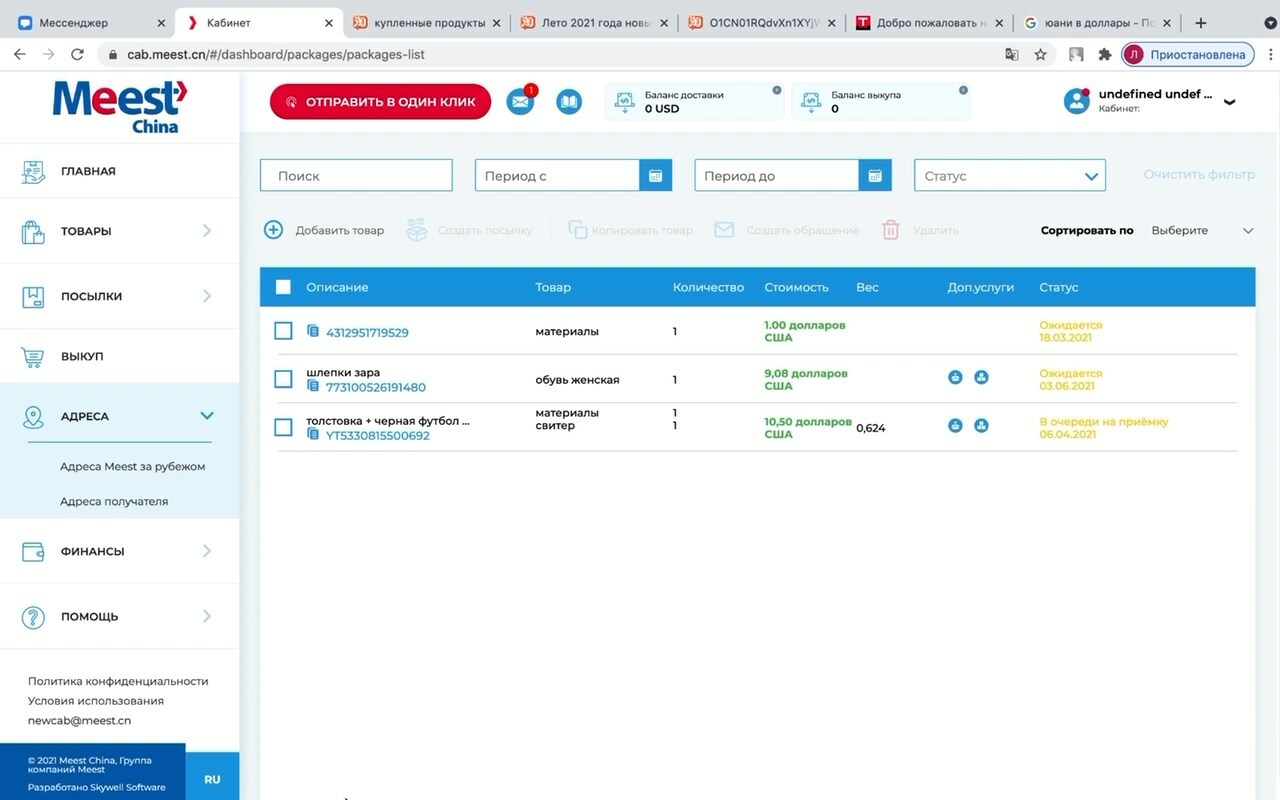Click second service icon in шлепки зара row
The width and height of the screenshot is (1280, 800).
coord(981,377)
